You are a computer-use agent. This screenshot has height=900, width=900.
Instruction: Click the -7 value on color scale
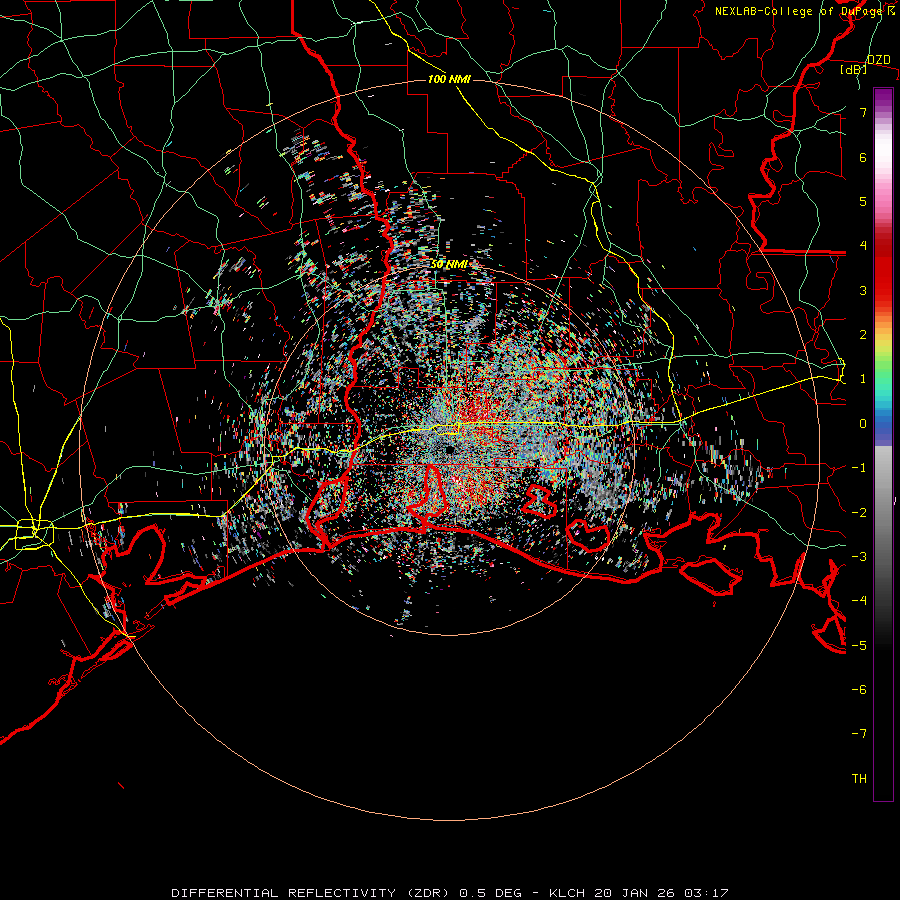coord(859,734)
